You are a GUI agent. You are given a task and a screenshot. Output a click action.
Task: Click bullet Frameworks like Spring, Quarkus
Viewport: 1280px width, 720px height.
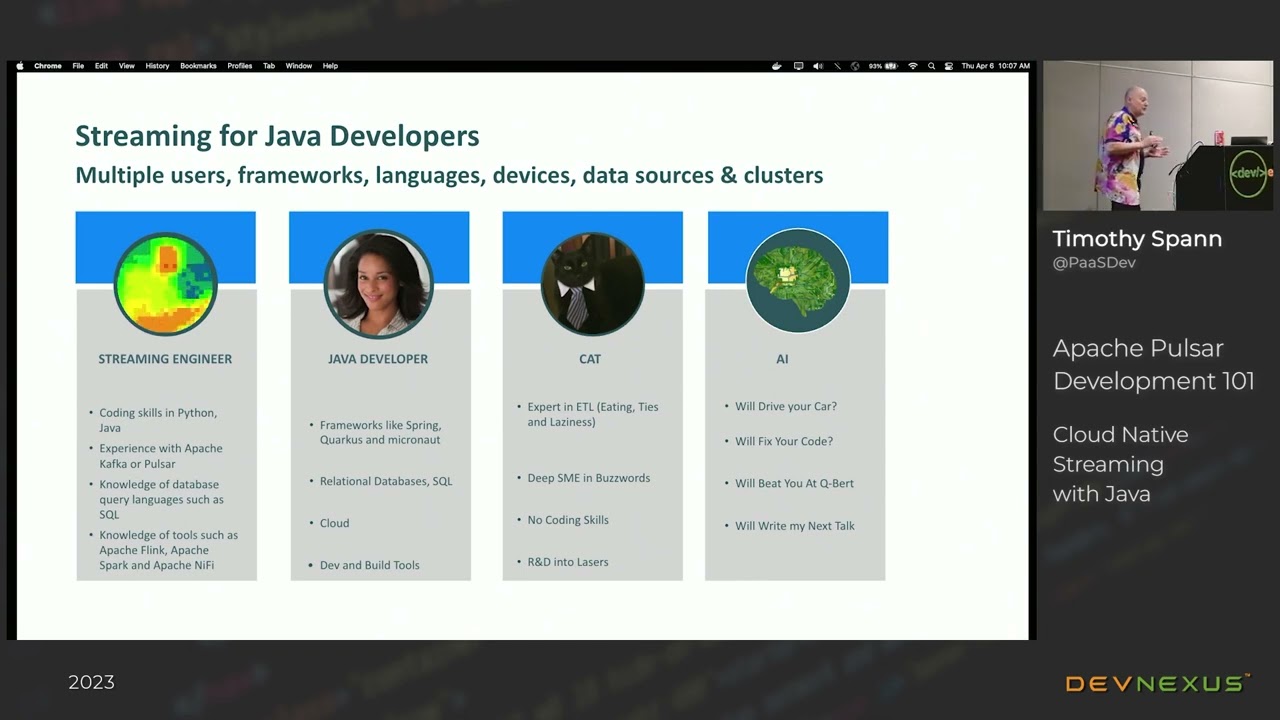[x=380, y=432]
